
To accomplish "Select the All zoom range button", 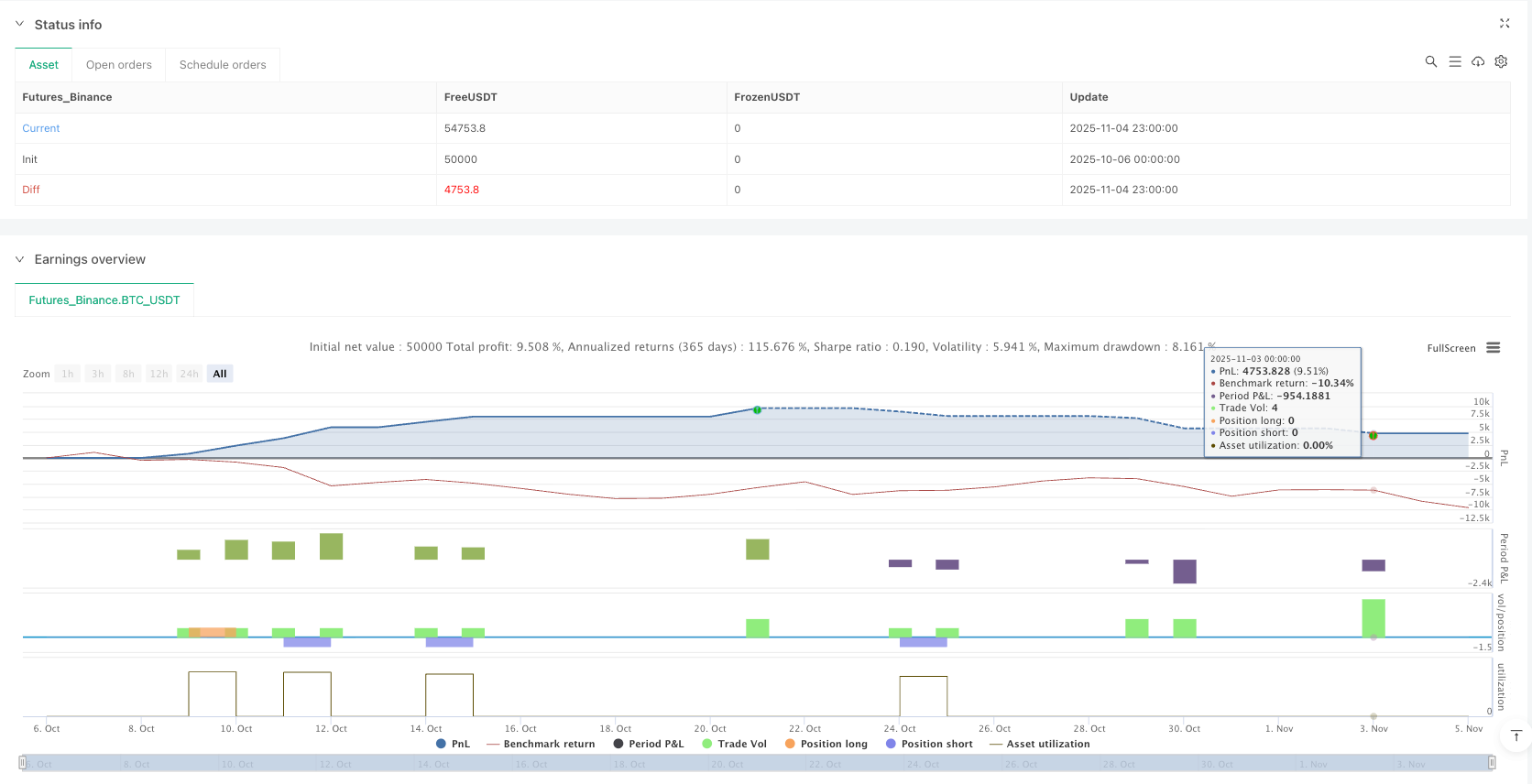I will tap(220, 374).
